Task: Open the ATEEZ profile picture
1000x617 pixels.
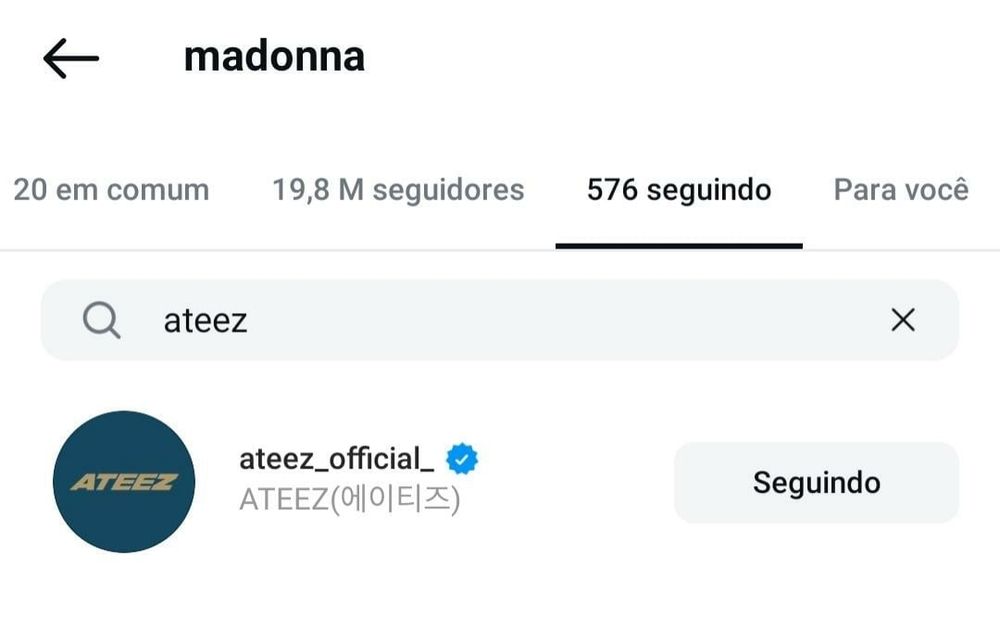Action: coord(124,481)
